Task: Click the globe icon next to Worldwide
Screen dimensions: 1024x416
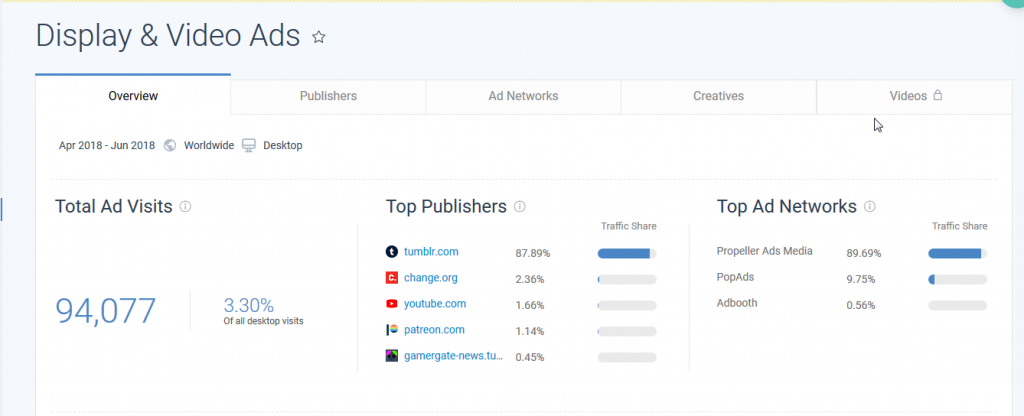Action: tap(170, 146)
